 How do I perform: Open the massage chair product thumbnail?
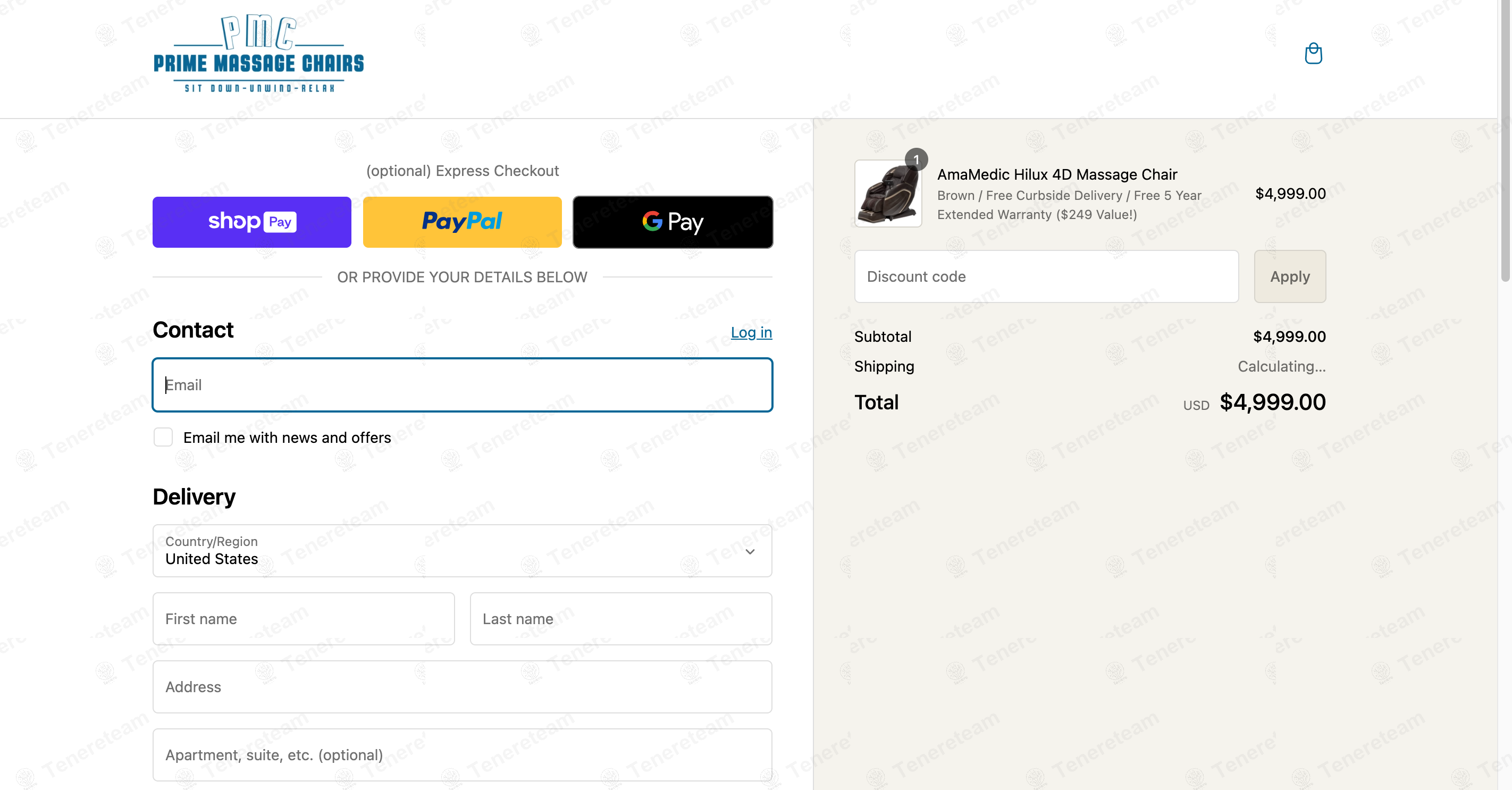[888, 194]
